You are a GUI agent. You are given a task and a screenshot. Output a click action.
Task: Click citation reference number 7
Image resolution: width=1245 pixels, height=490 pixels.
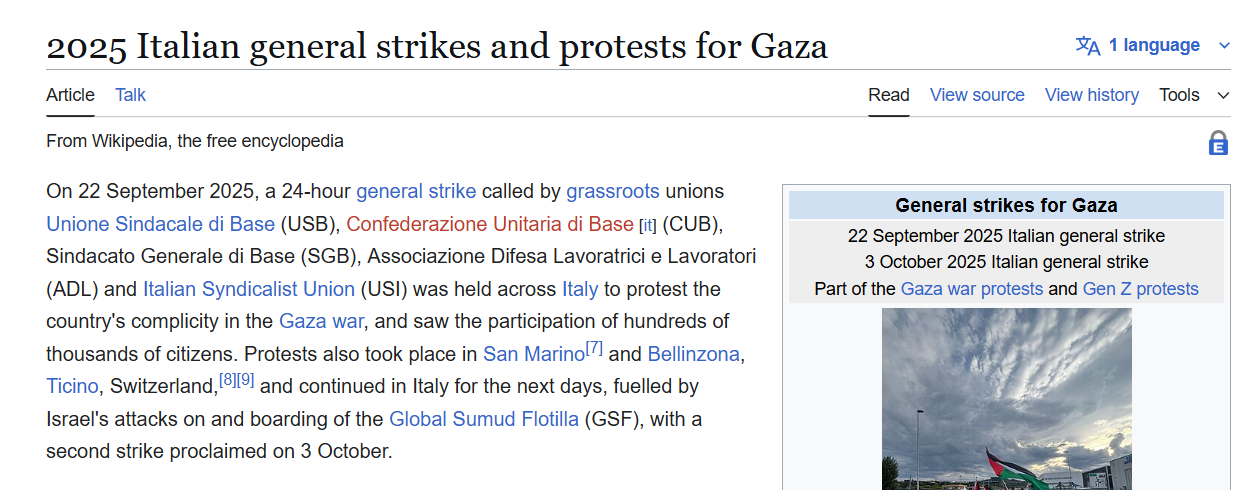point(594,348)
